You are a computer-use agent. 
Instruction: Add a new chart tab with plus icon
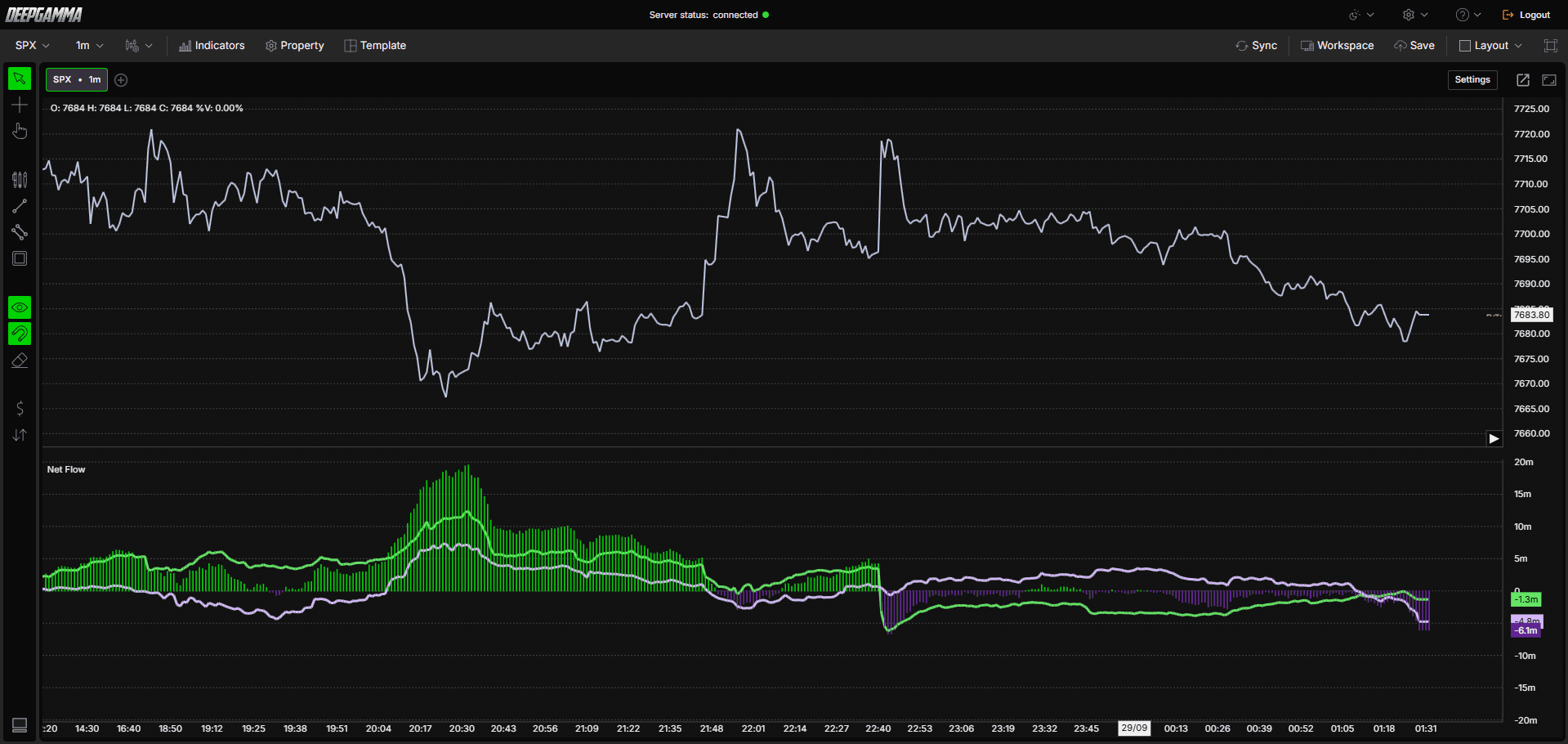[121, 79]
